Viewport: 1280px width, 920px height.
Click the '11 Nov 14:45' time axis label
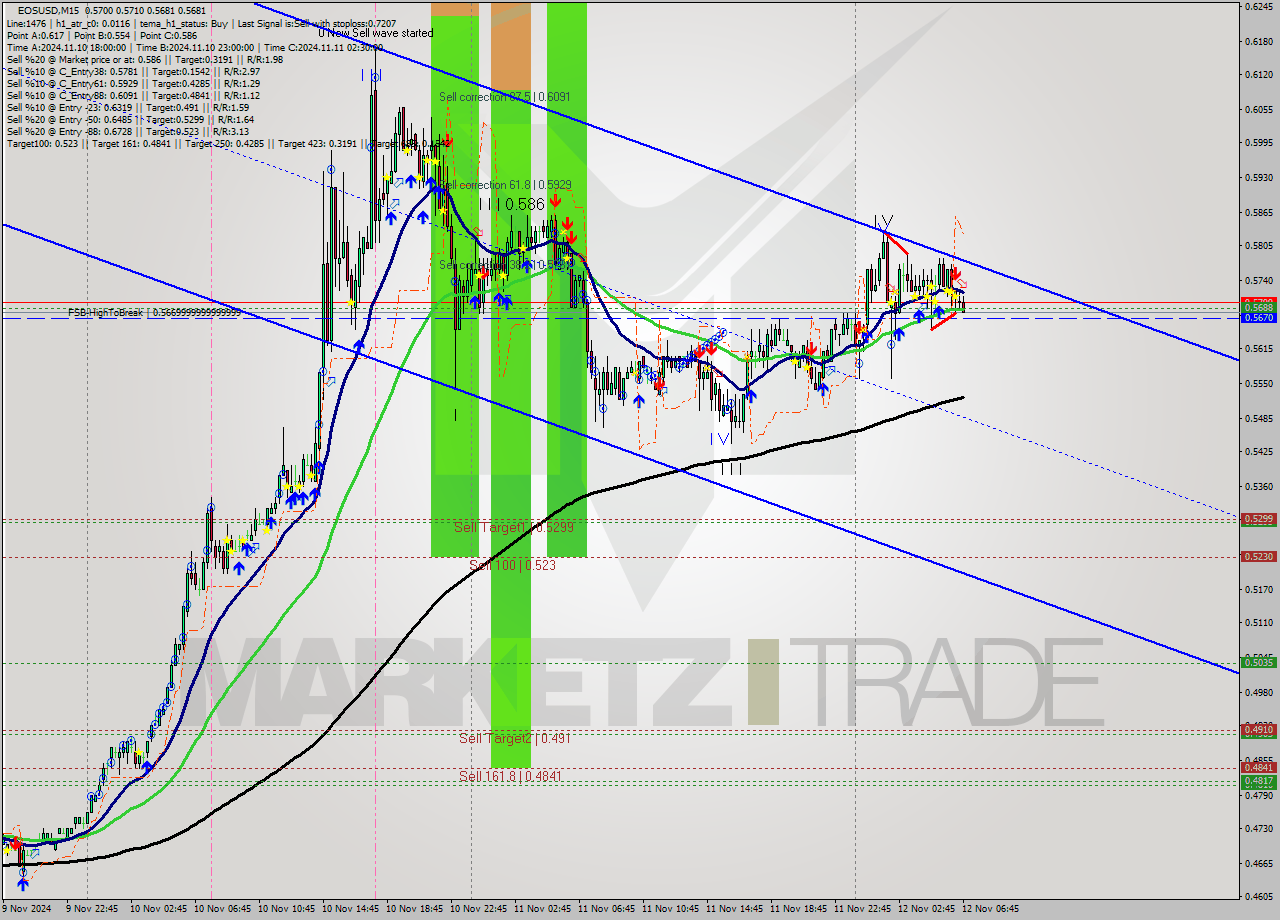[736, 909]
